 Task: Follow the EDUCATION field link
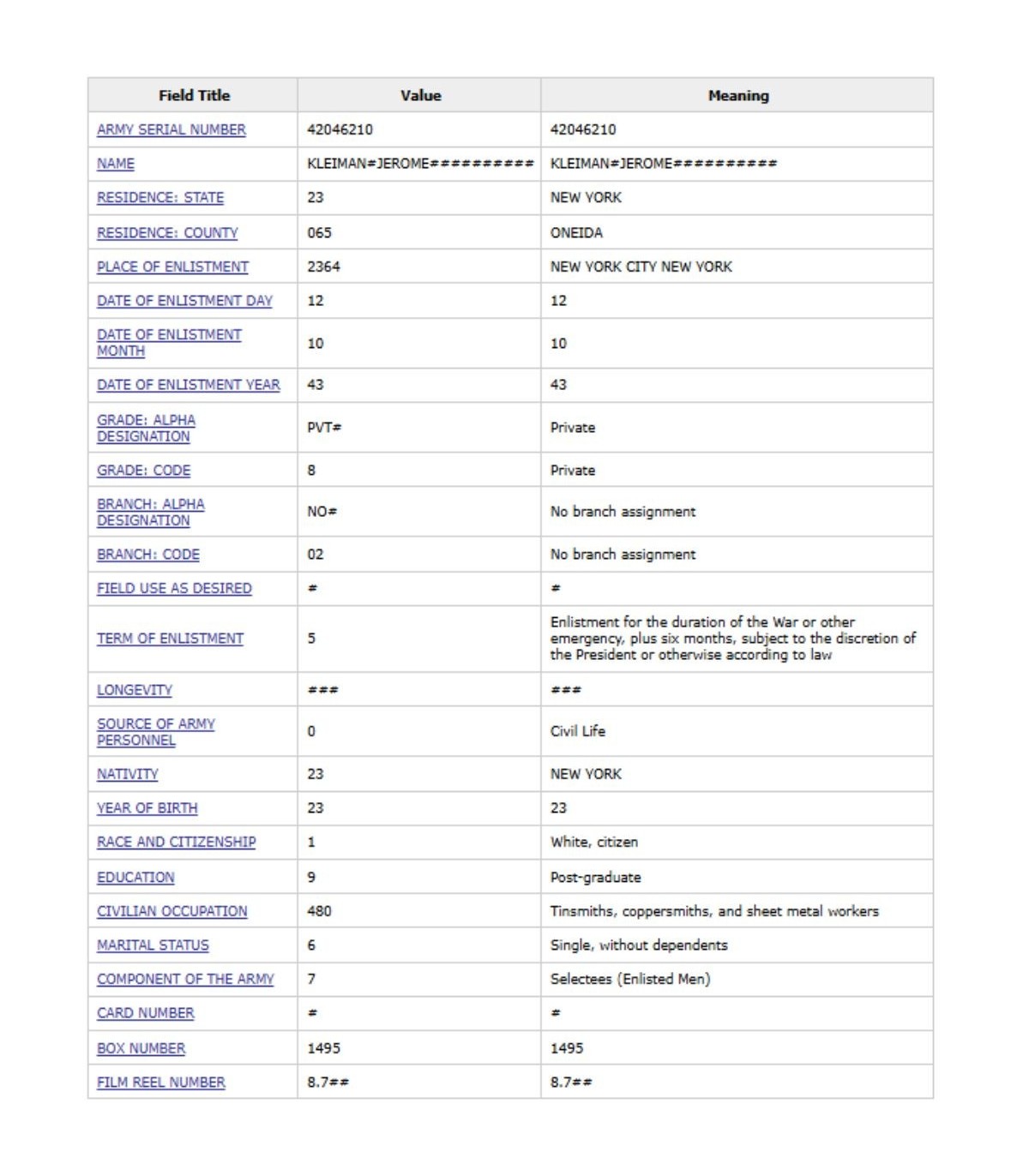tap(135, 878)
